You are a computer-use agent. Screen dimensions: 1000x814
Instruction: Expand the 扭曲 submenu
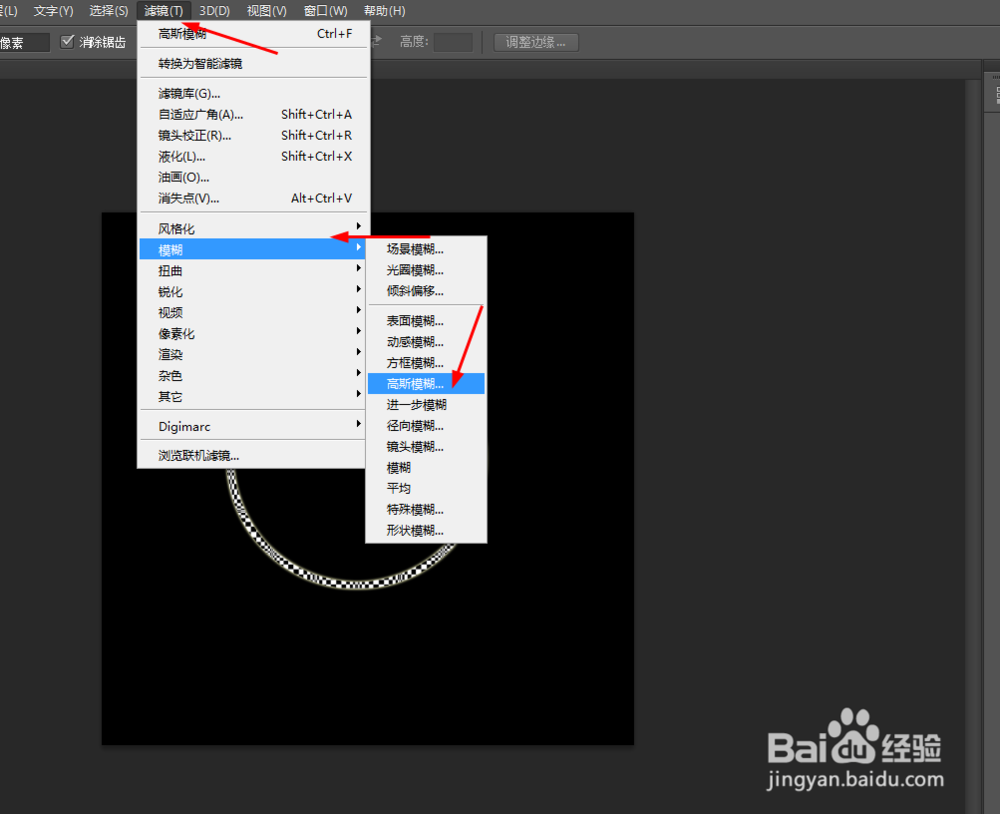[252, 270]
